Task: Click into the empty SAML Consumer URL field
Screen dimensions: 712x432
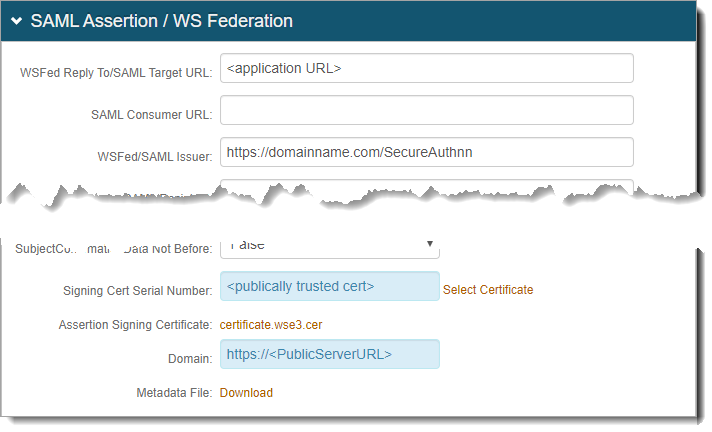Action: pyautogui.click(x=426, y=111)
